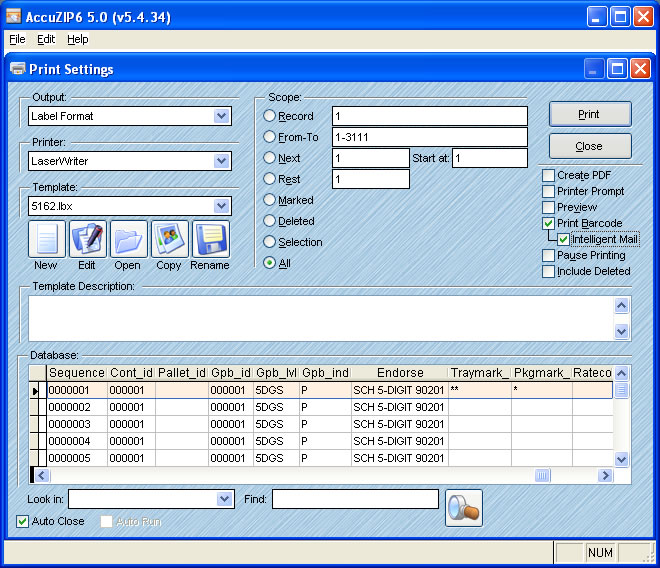Click the database vertical scrollbar thumb
This screenshot has width=660, height=568.
tap(621, 390)
